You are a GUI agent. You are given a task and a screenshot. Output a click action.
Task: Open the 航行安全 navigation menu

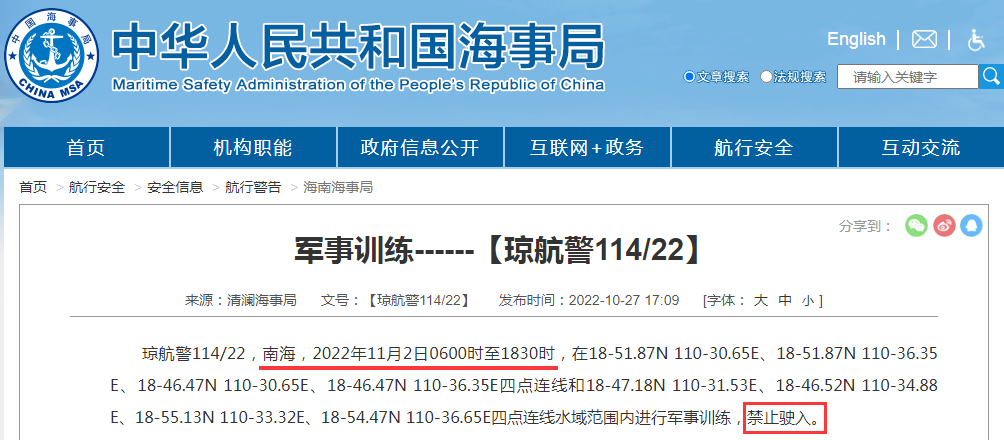(753, 148)
